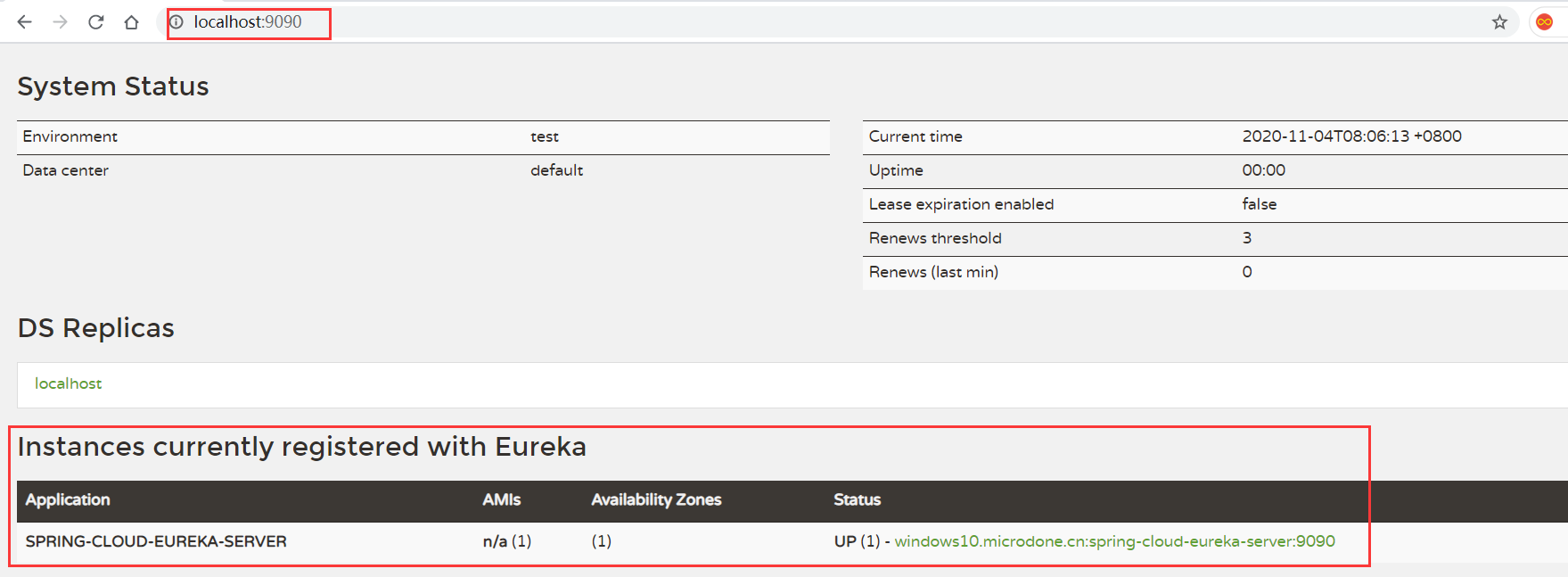View site information icon in address bar
The height and width of the screenshot is (577, 1568).
coord(177,22)
